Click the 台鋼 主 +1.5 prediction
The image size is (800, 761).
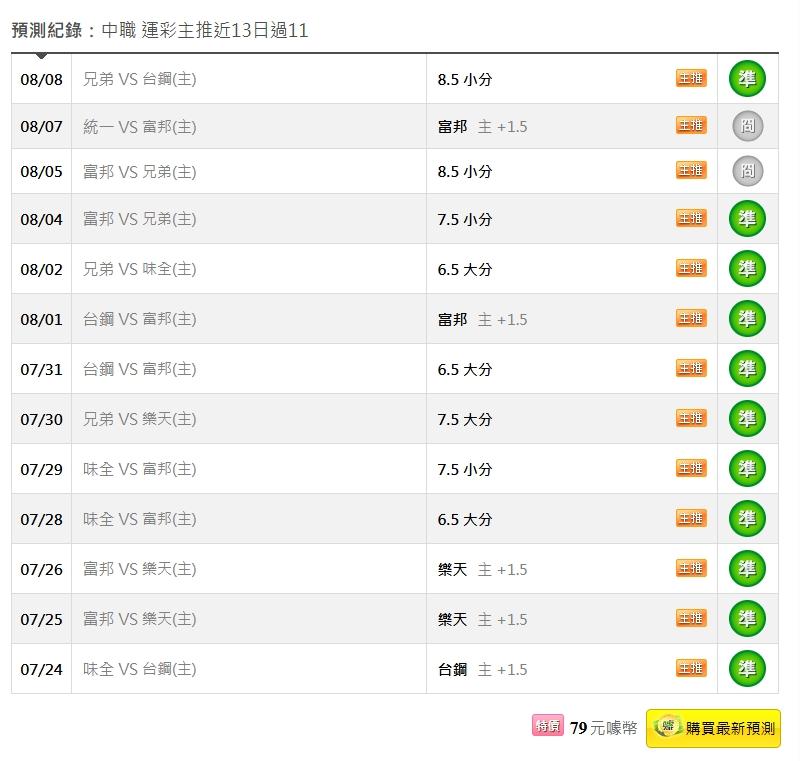pyautogui.click(x=482, y=669)
